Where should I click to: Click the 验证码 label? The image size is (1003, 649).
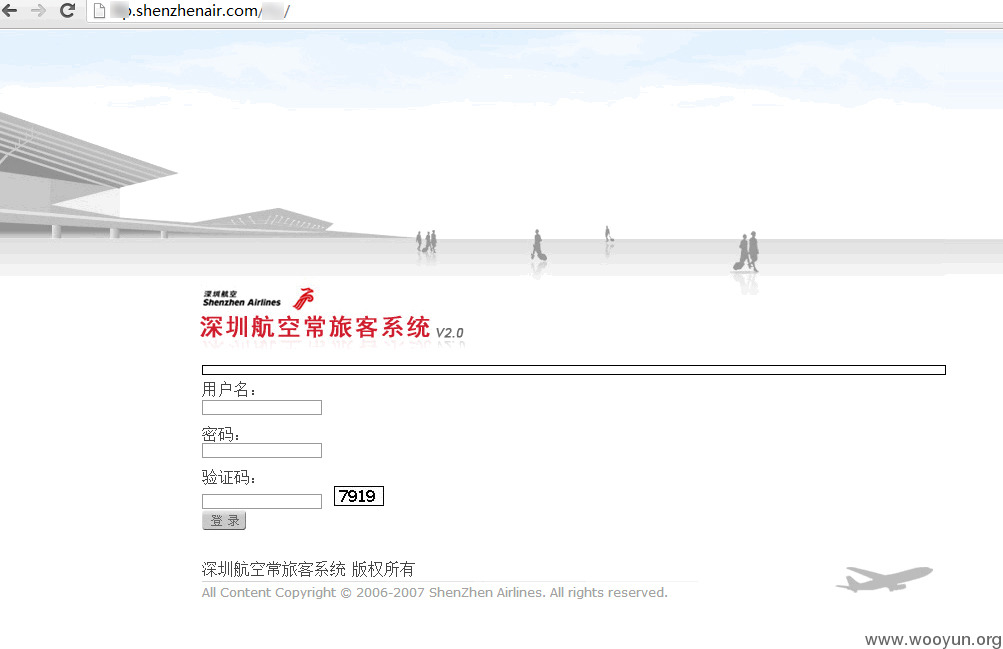(228, 477)
